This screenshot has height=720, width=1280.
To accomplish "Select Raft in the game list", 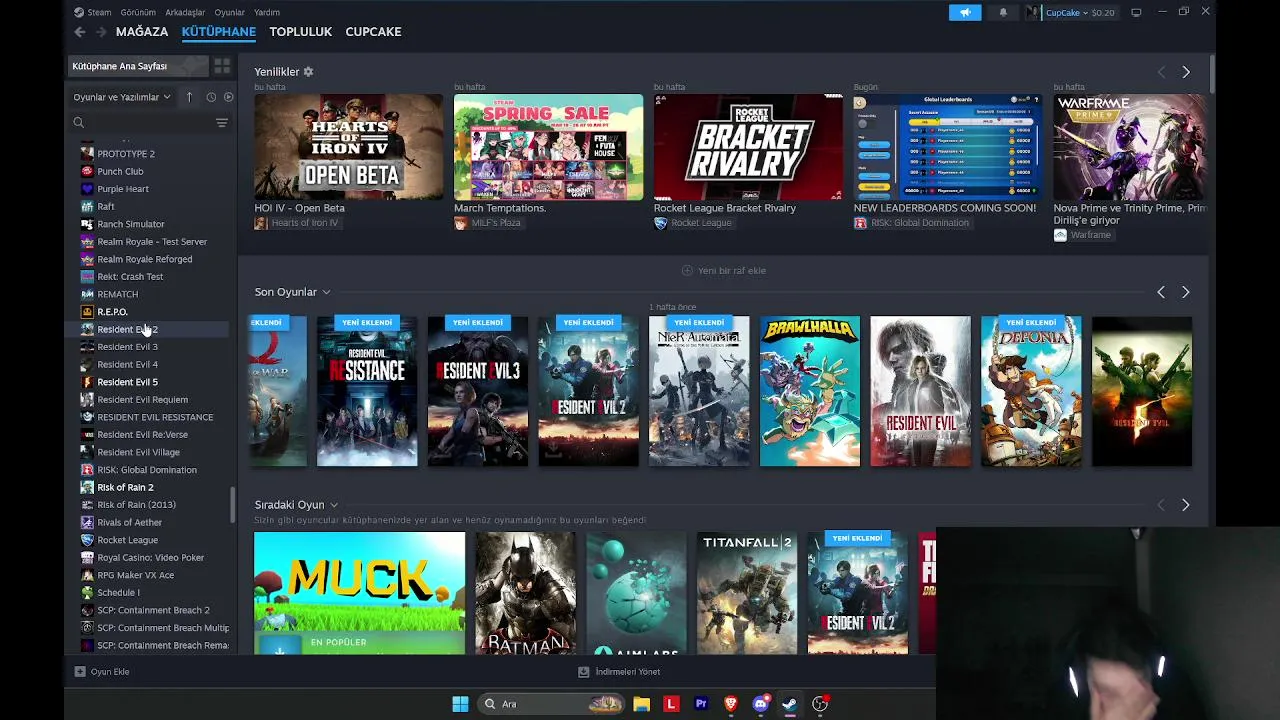I will [x=105, y=206].
